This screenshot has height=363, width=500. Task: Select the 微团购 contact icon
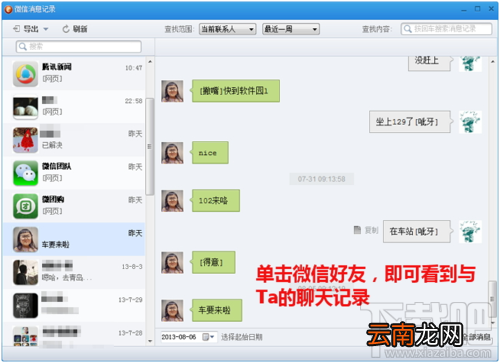tap(25, 206)
